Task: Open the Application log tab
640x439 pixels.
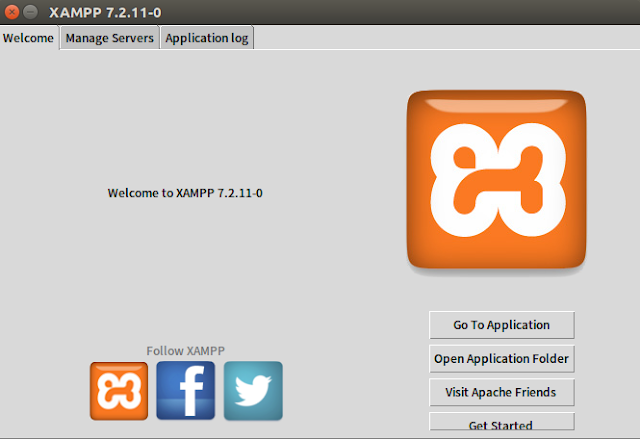Action: click(x=207, y=38)
